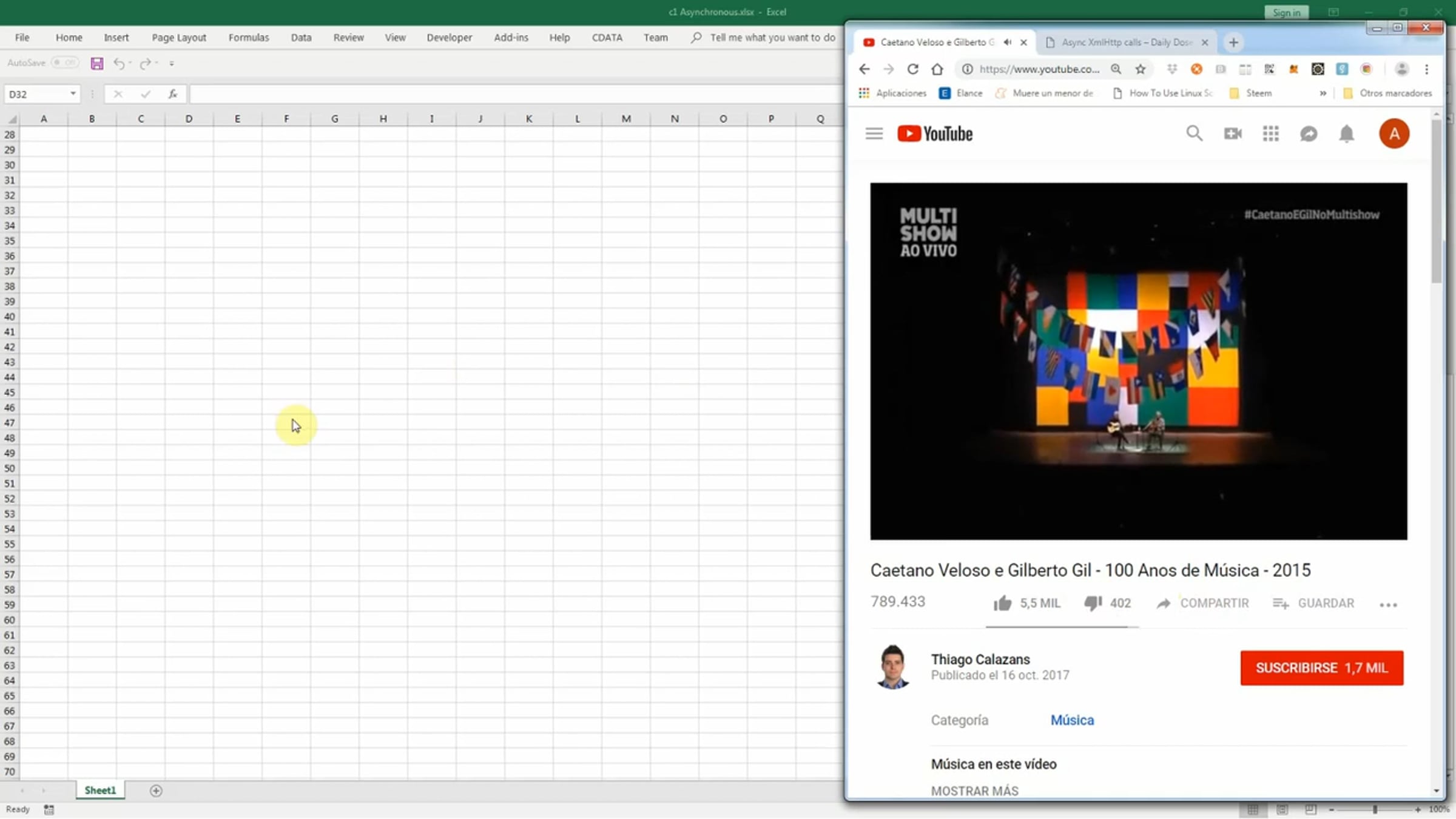Reload the YouTube page

(913, 69)
